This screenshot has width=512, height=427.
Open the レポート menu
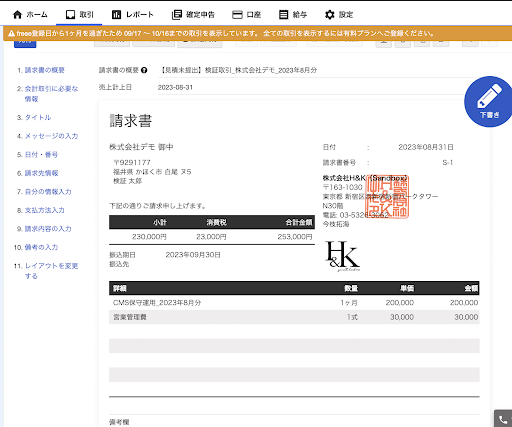(132, 15)
